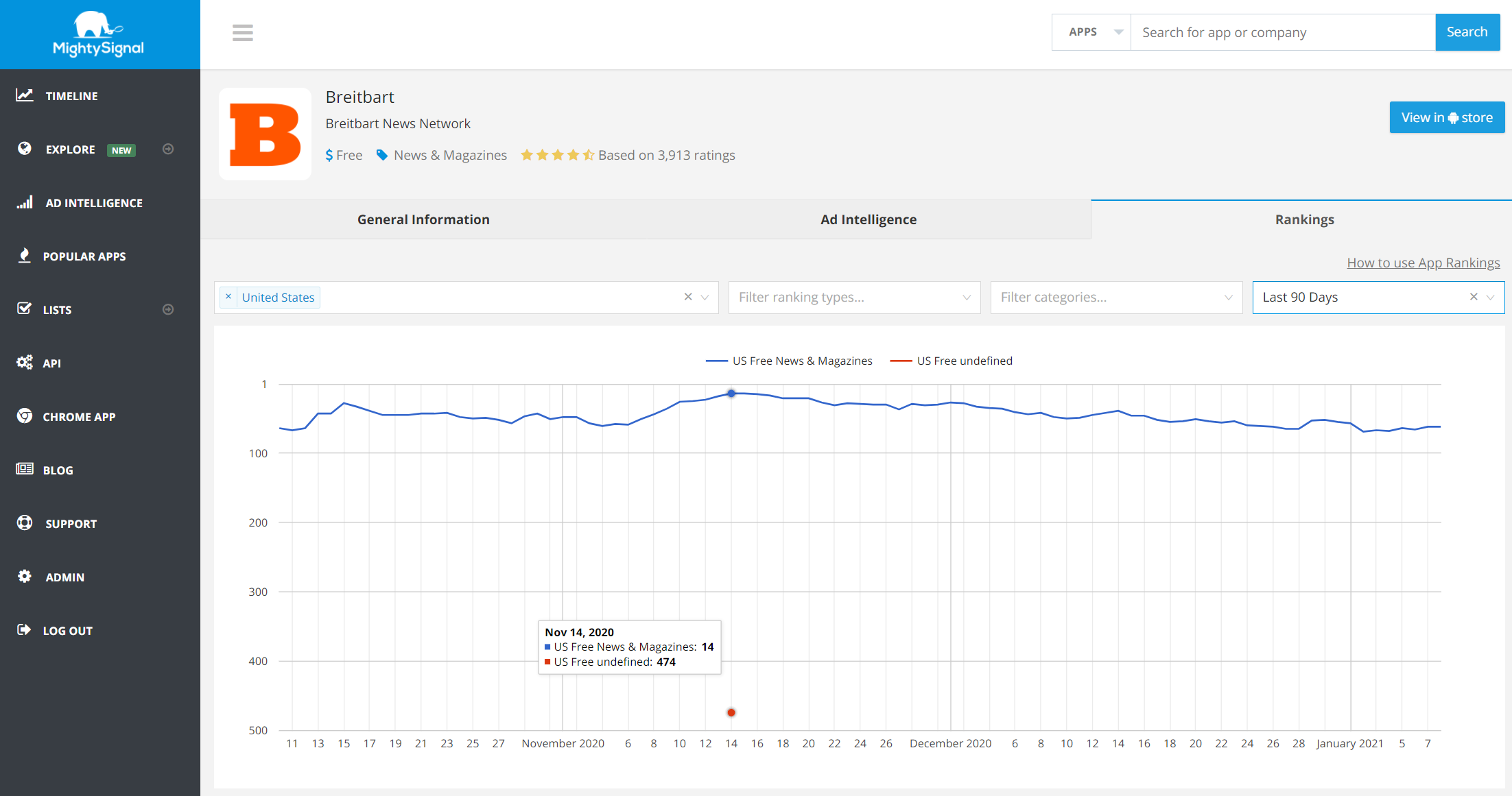
Task: Click the Timeline chart icon in sidebar
Action: coord(25,95)
